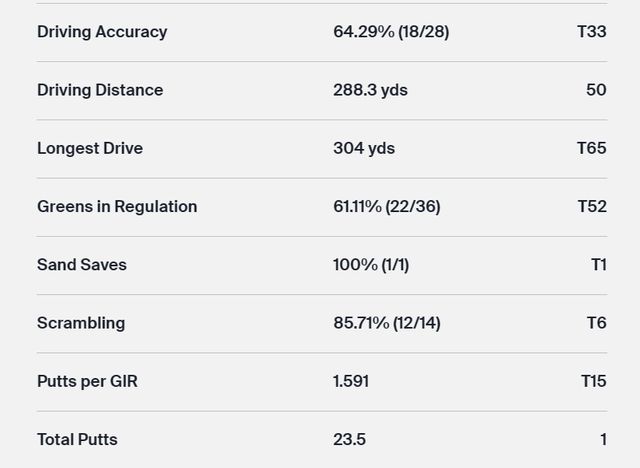Click the T1 rank for Sand Saves
The width and height of the screenshot is (640, 468).
tap(598, 265)
